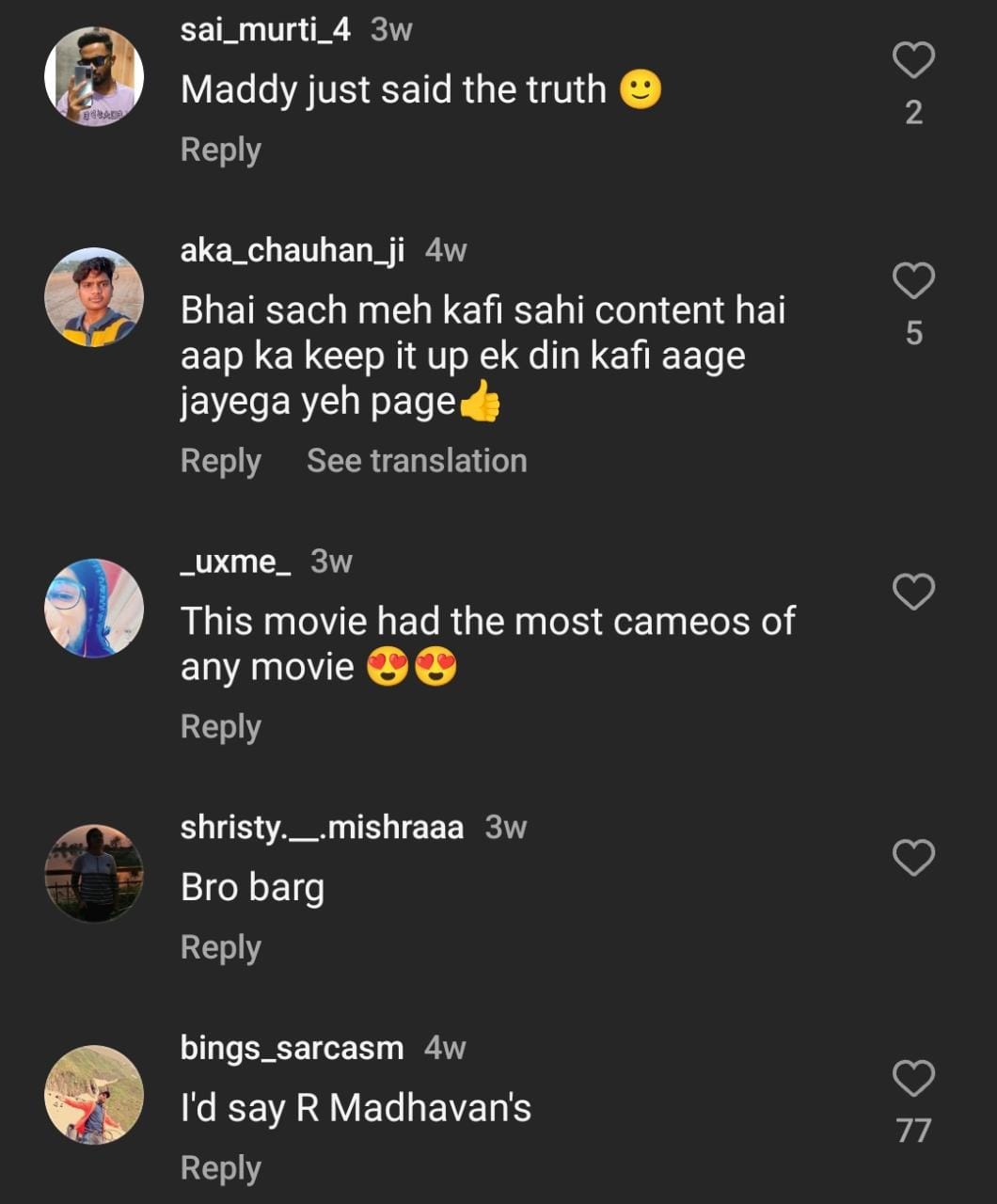Image resolution: width=997 pixels, height=1204 pixels.
Task: Tap the heart on aka_chauhan_ji's comment
Action: 913,281
